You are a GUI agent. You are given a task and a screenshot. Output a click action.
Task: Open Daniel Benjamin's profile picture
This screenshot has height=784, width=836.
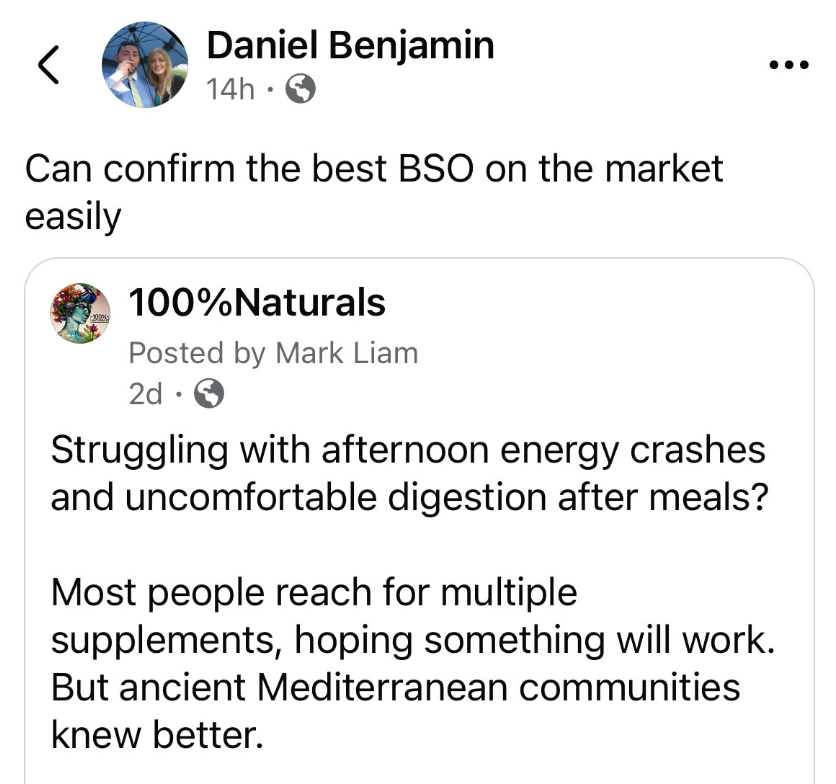coord(146,66)
